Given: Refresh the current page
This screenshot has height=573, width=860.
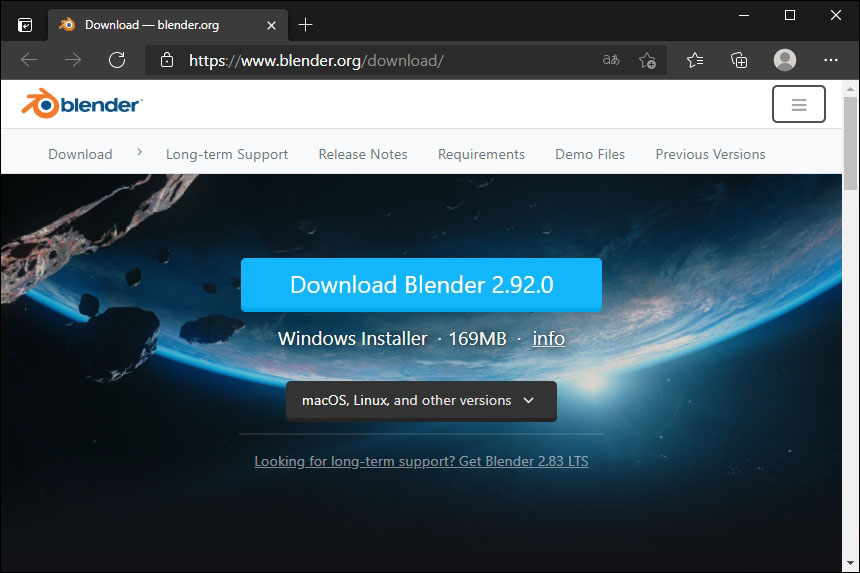Looking at the screenshot, I should click(x=117, y=60).
